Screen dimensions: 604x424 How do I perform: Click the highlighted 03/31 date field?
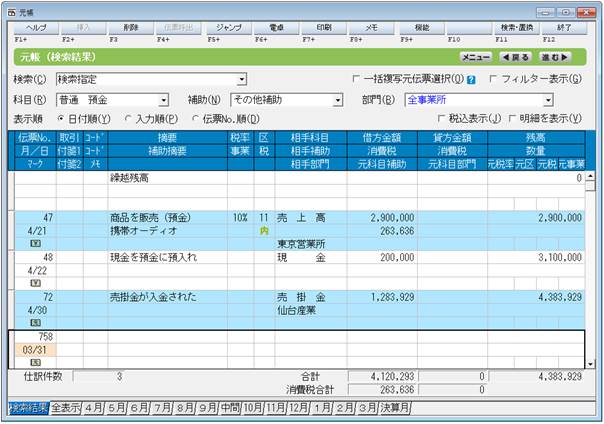[x=35, y=350]
